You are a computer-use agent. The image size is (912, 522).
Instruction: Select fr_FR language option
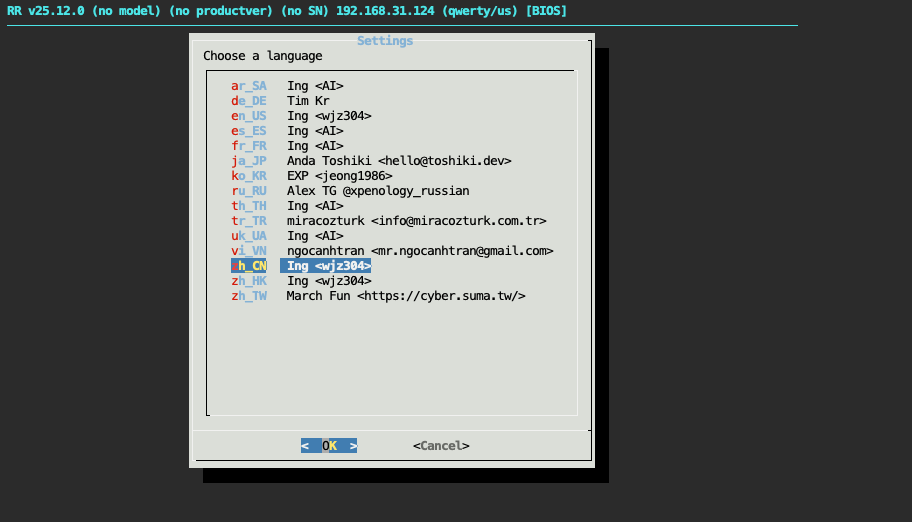pos(249,146)
